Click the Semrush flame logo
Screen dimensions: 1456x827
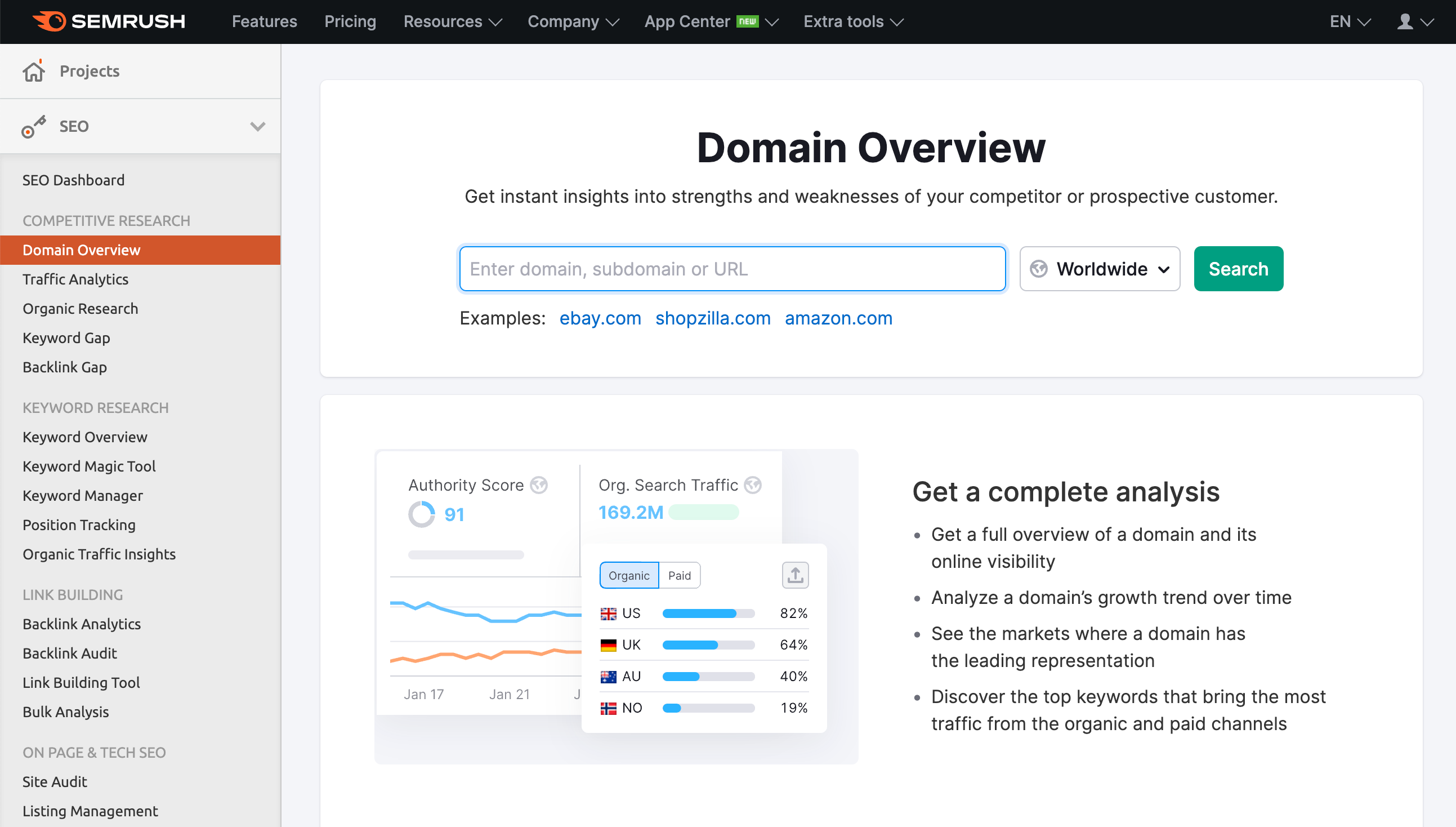click(x=50, y=21)
